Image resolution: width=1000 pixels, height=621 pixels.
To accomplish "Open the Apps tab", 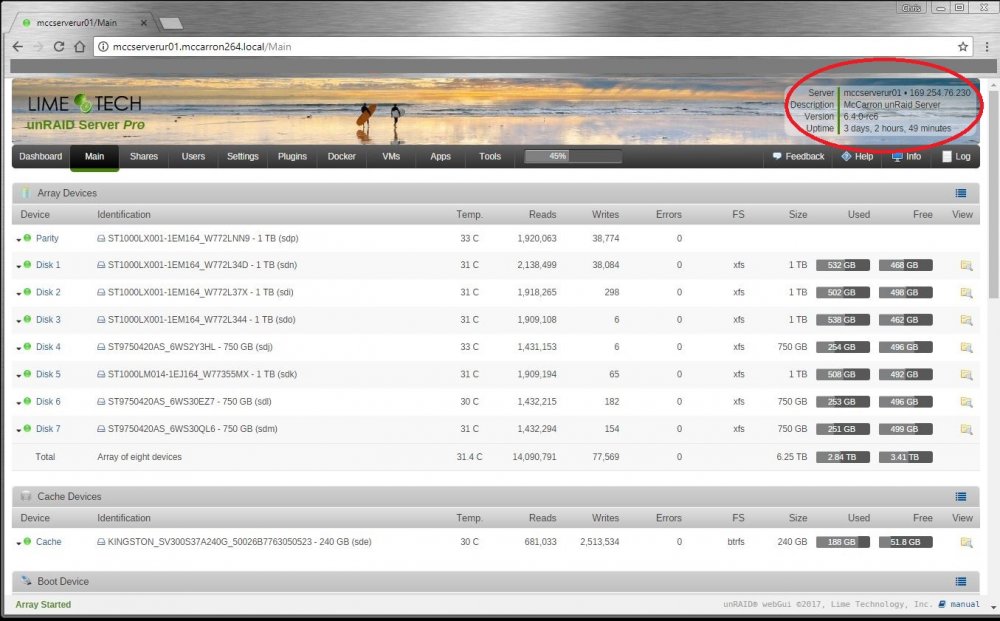I will (441, 156).
